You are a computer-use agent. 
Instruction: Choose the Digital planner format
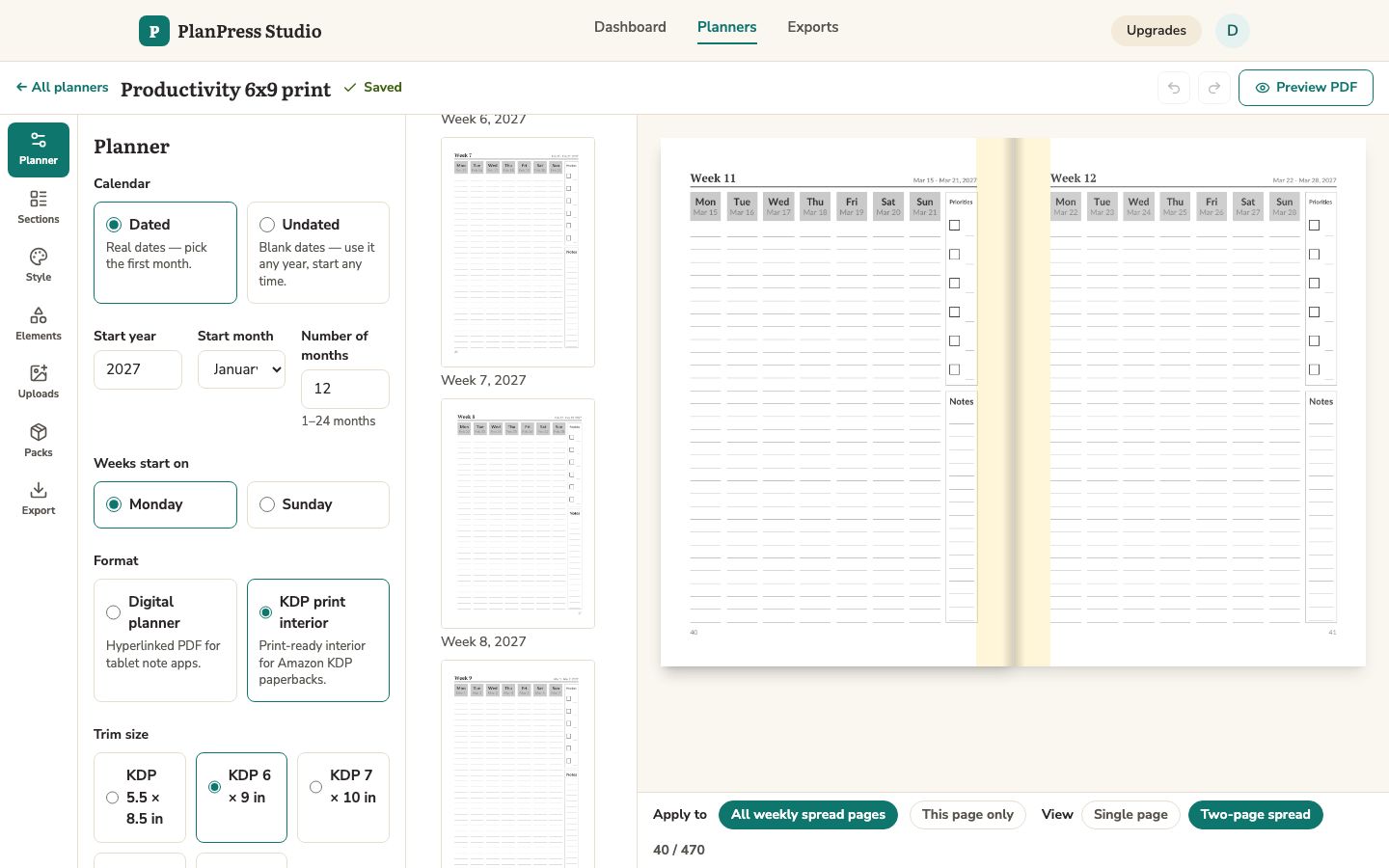click(x=165, y=640)
